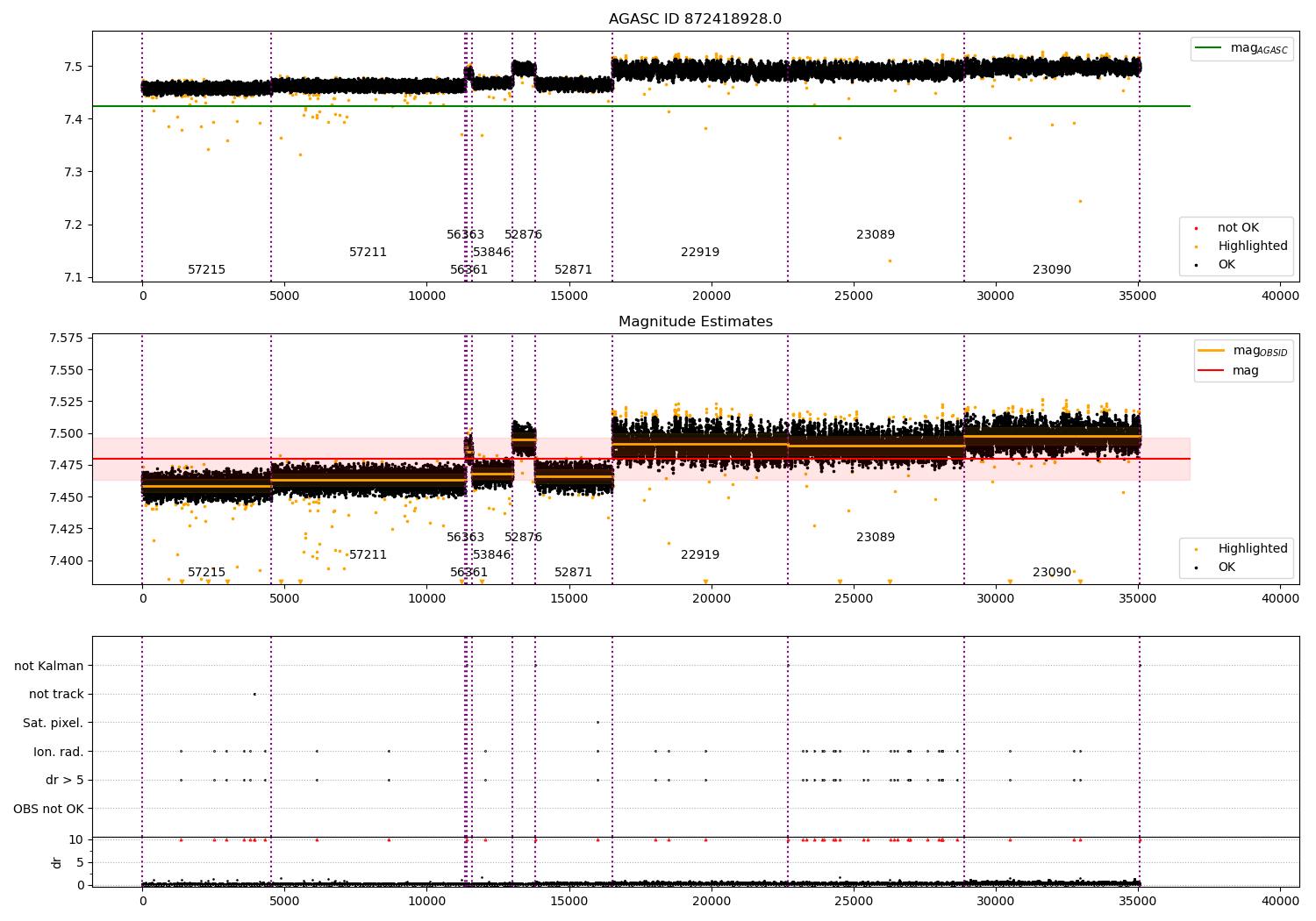Click obsid label 57211 in Magnitude Estimates plot

(368, 555)
